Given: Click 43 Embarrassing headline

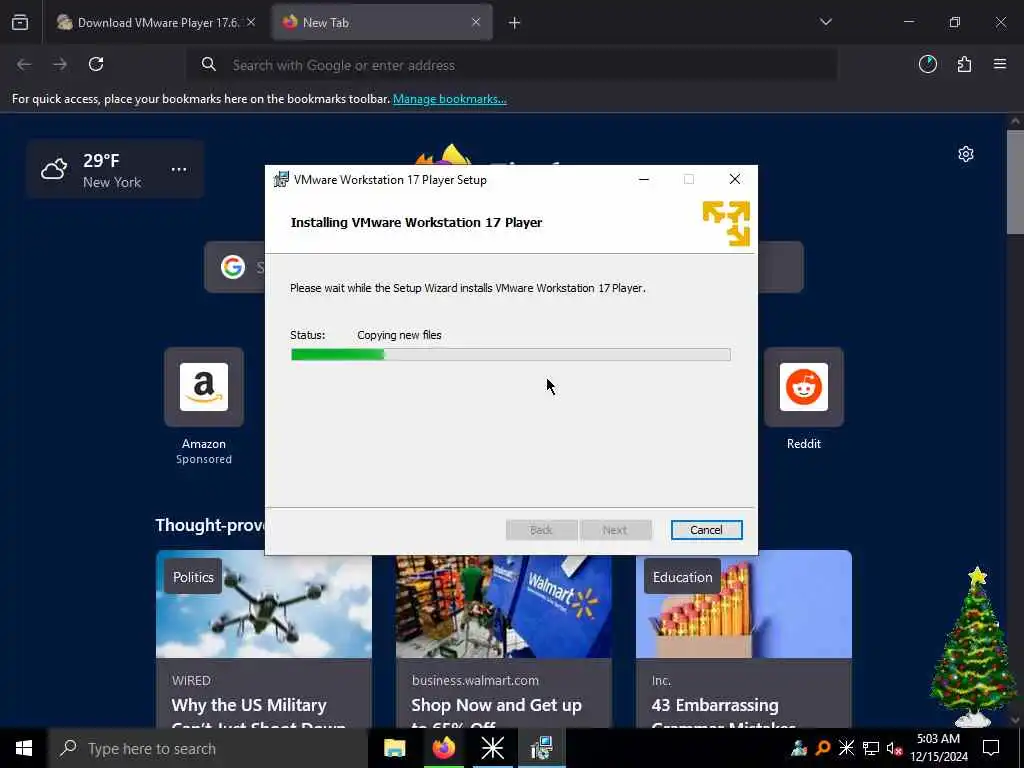Looking at the screenshot, I should (715, 705).
